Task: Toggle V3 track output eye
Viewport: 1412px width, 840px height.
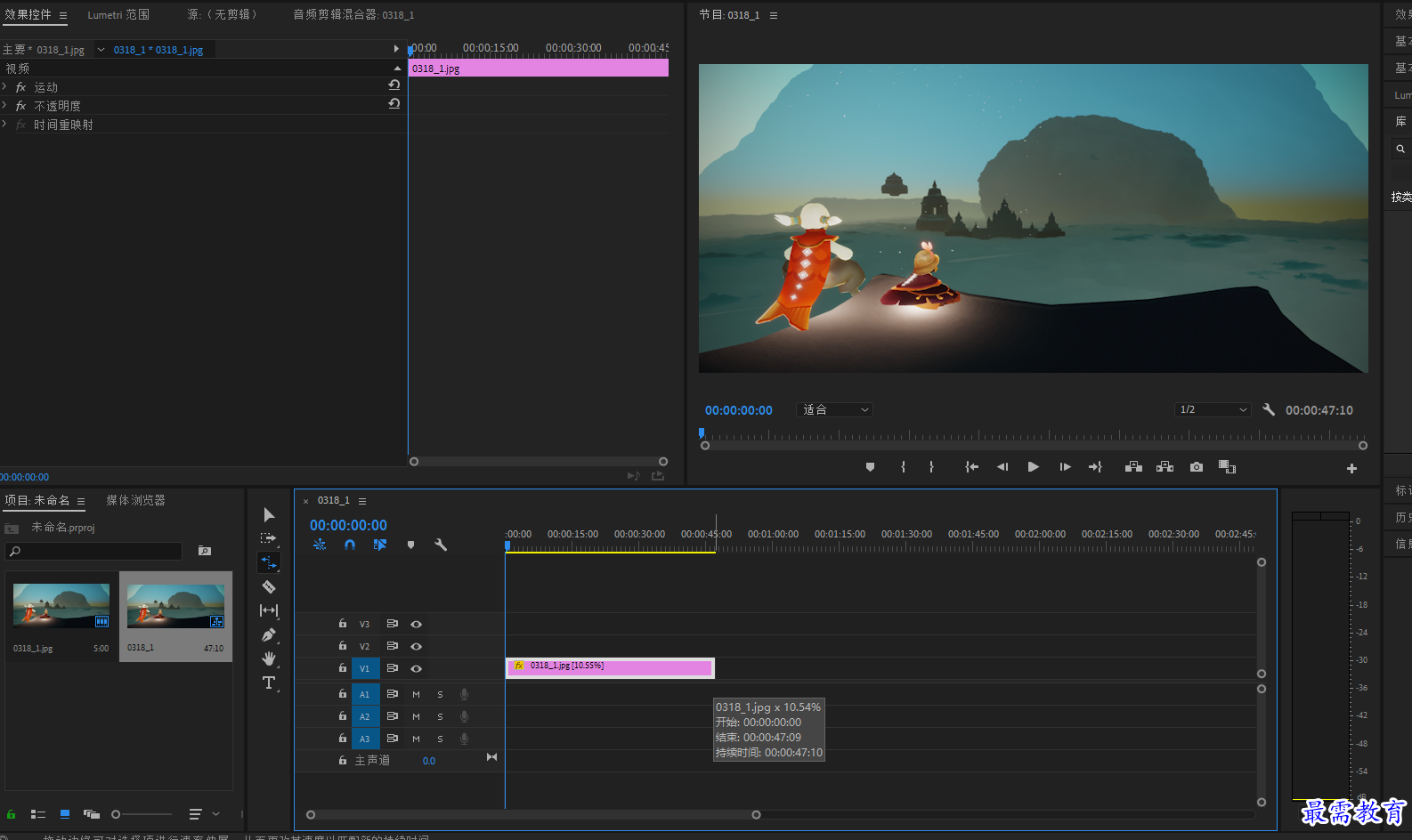Action: [x=416, y=624]
